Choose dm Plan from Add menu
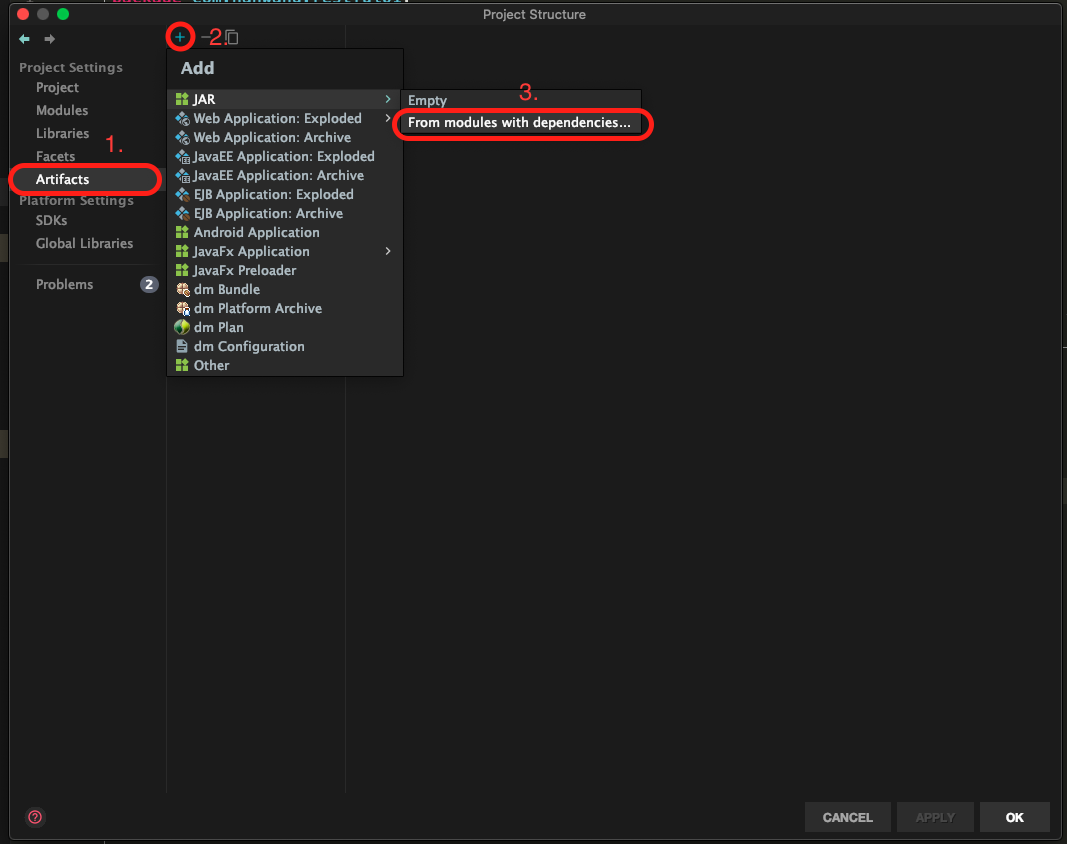 pos(218,327)
